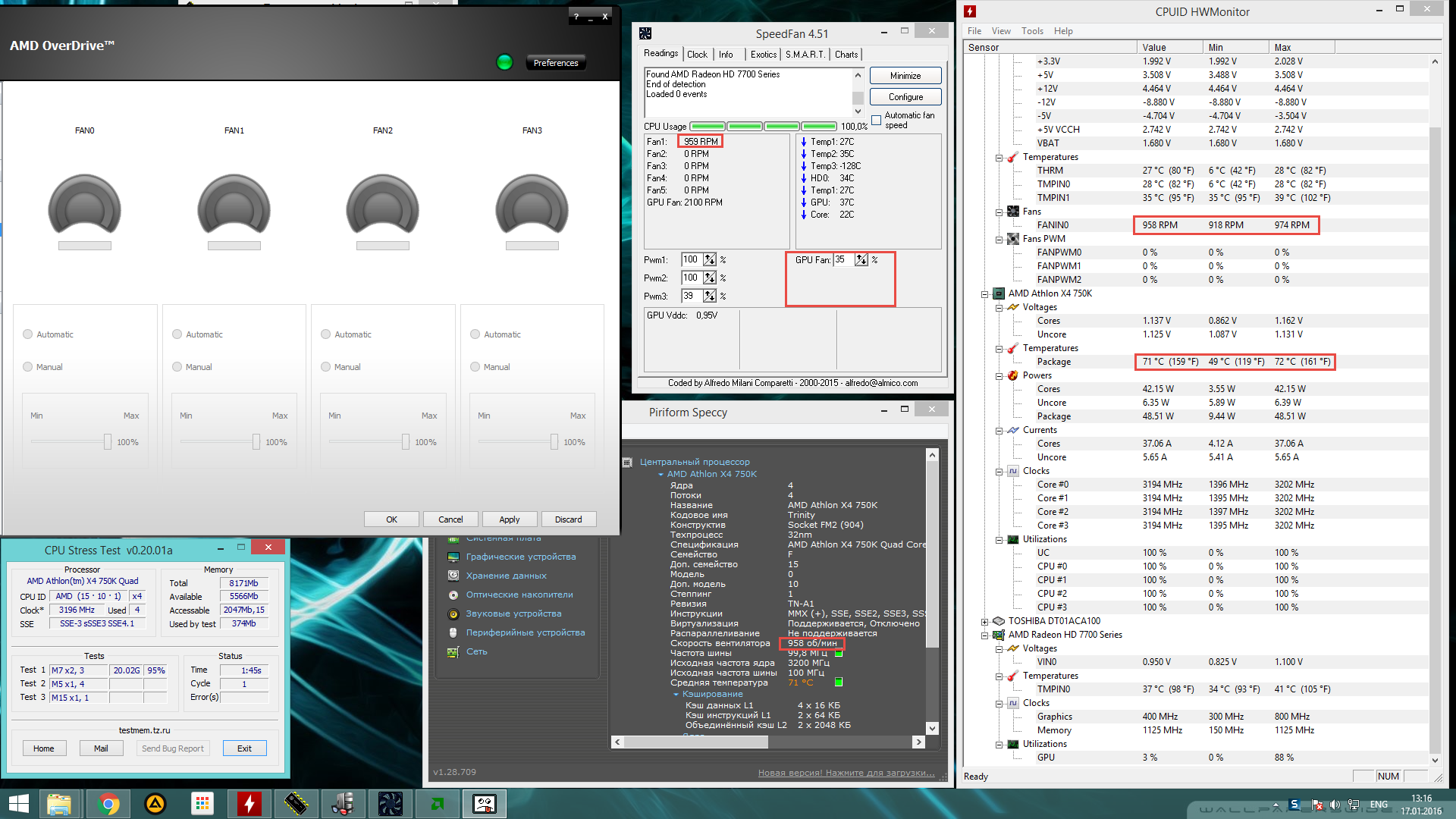Click the CPU Stress Test chip taskbar icon

click(296, 804)
